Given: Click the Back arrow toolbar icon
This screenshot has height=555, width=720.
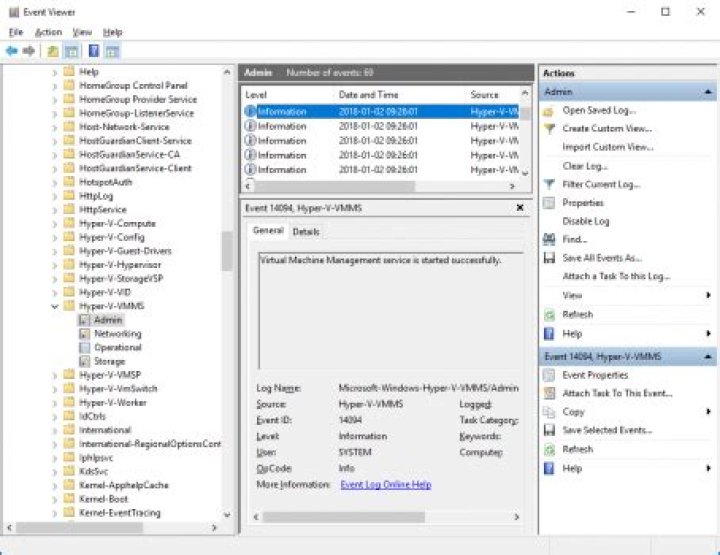Looking at the screenshot, I should (x=11, y=51).
